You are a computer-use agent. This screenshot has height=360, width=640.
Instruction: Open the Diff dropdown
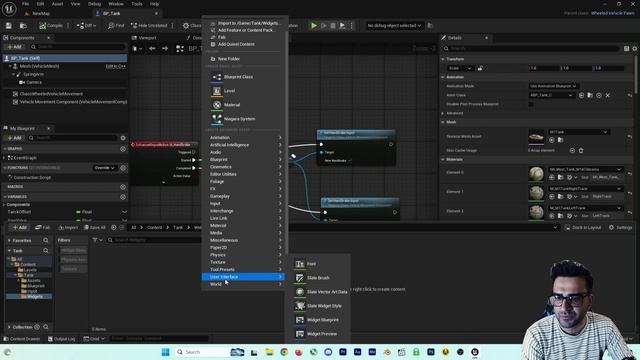(86, 26)
